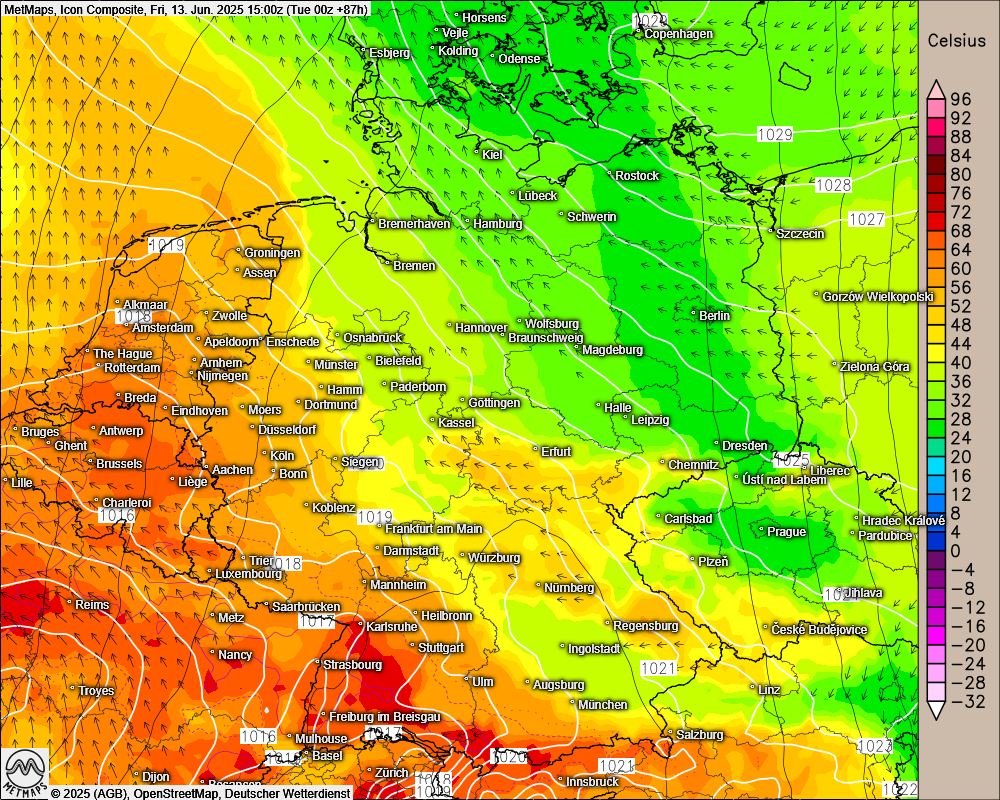The height and width of the screenshot is (800, 1000).
Task: Select the 1028 isobar label near Szczecin
Action: click(x=833, y=185)
